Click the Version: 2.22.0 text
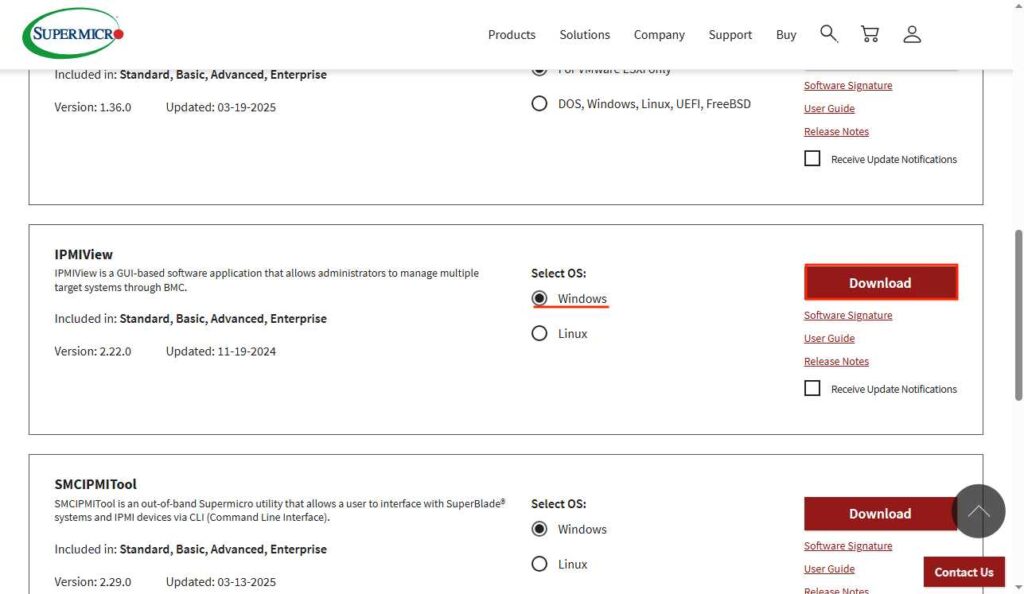1024x594 pixels. pyautogui.click(x=93, y=351)
